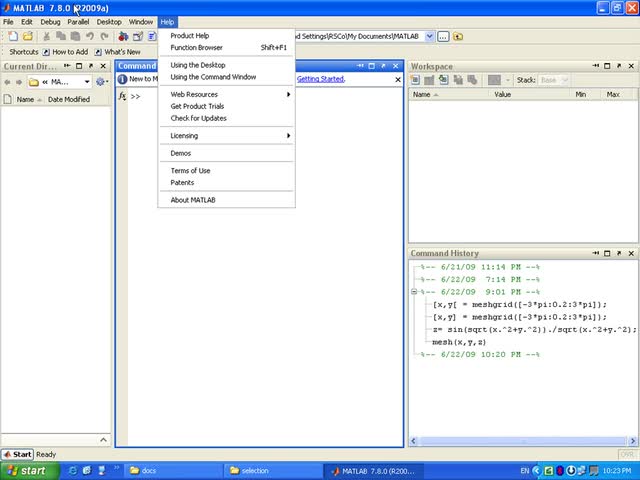The height and width of the screenshot is (480, 640).
Task: Click the fx function browser icon
Action: point(123,96)
